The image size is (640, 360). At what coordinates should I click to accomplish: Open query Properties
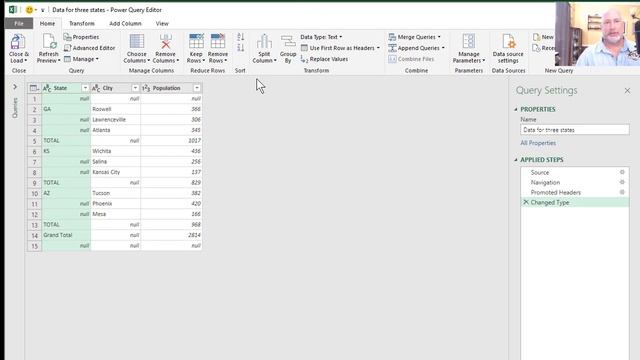81,37
